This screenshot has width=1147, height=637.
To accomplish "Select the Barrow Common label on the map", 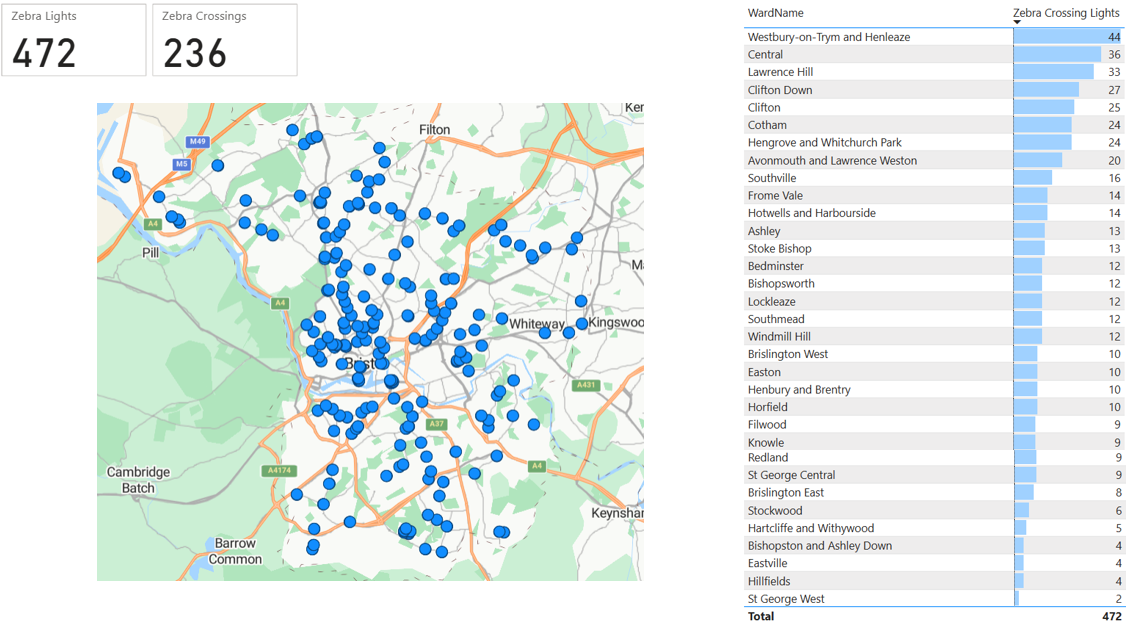I will [235, 551].
